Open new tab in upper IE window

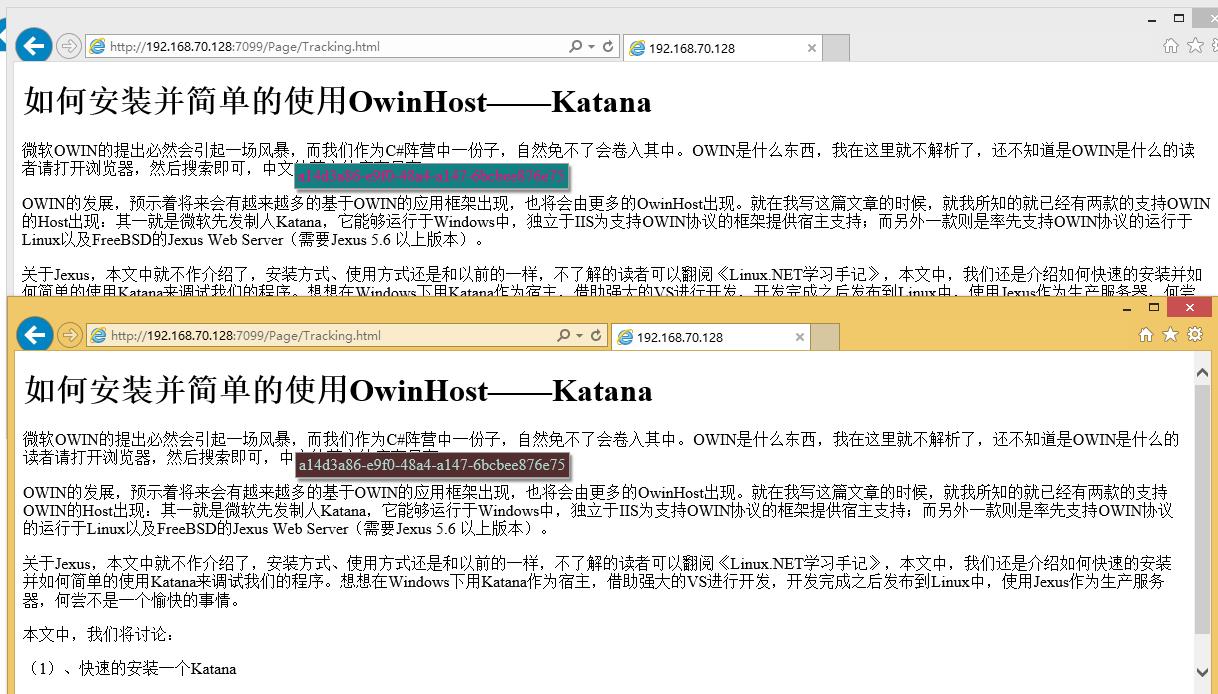(x=836, y=48)
